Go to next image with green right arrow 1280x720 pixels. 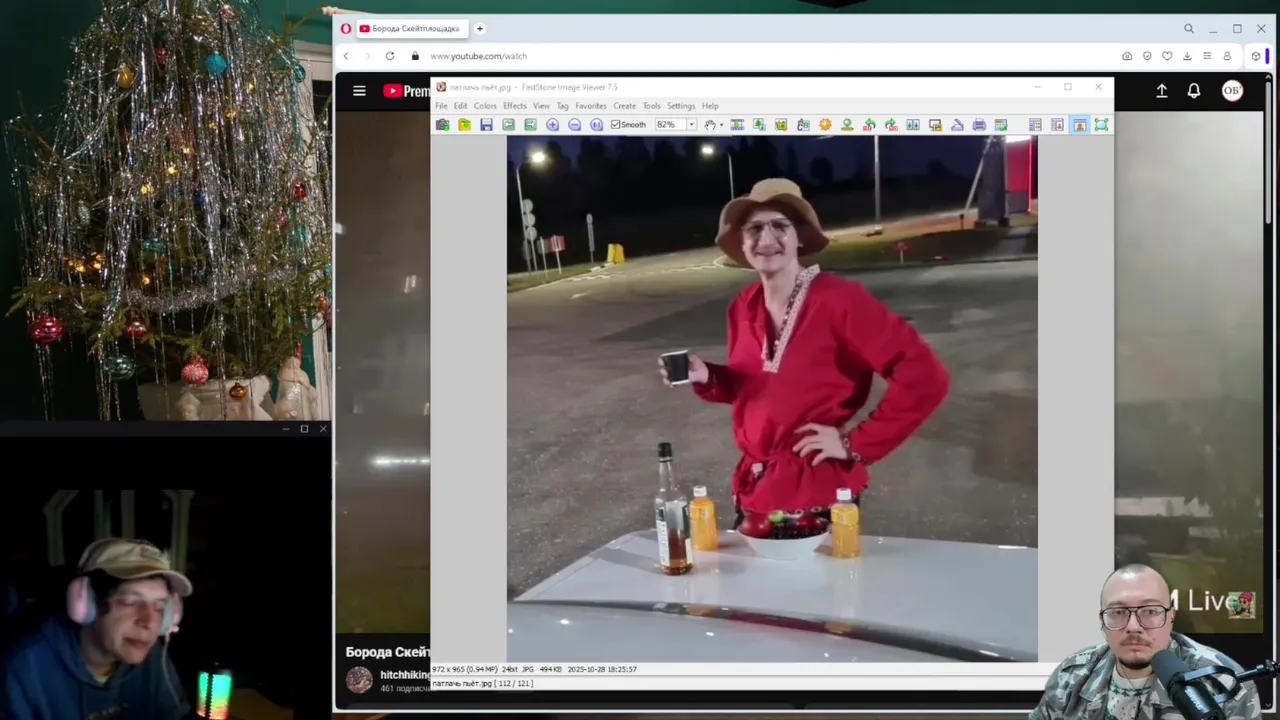pyautogui.click(x=530, y=125)
